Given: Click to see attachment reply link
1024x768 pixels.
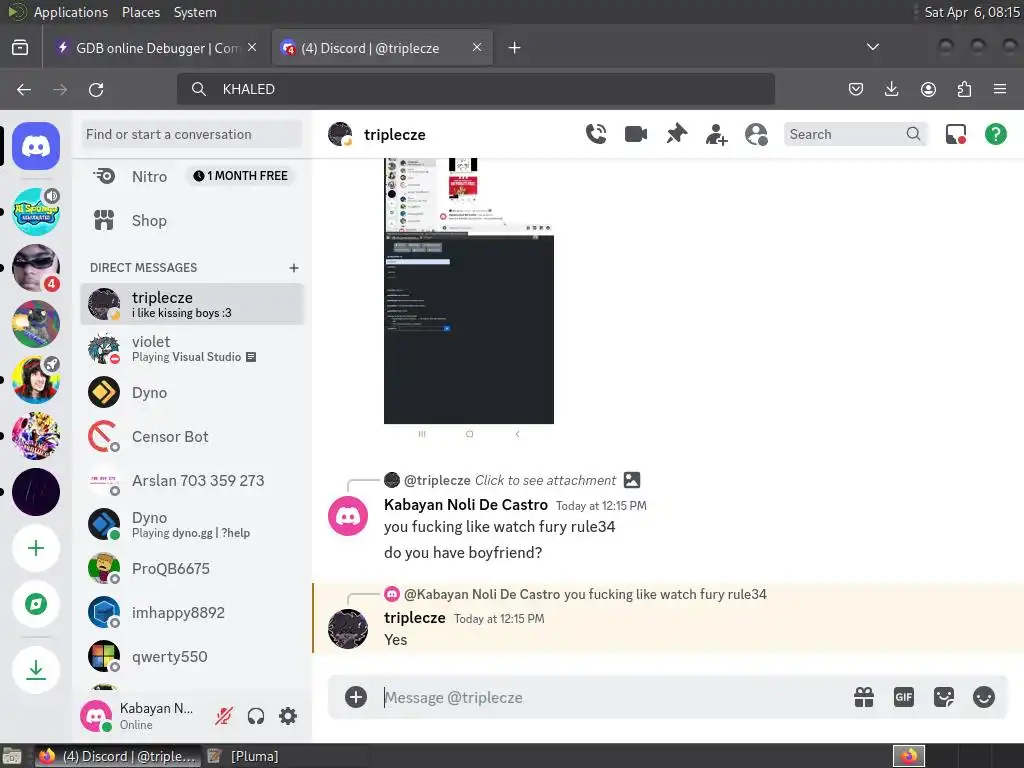Looking at the screenshot, I should coord(545,481).
